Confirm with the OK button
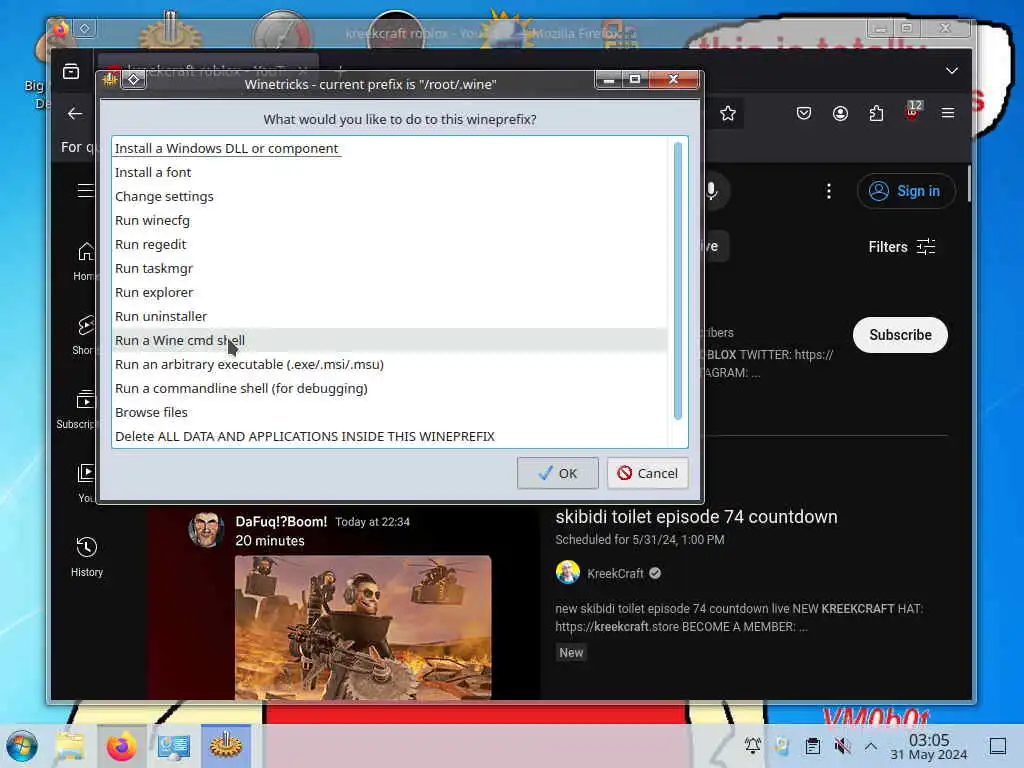This screenshot has height=768, width=1024. 558,473
